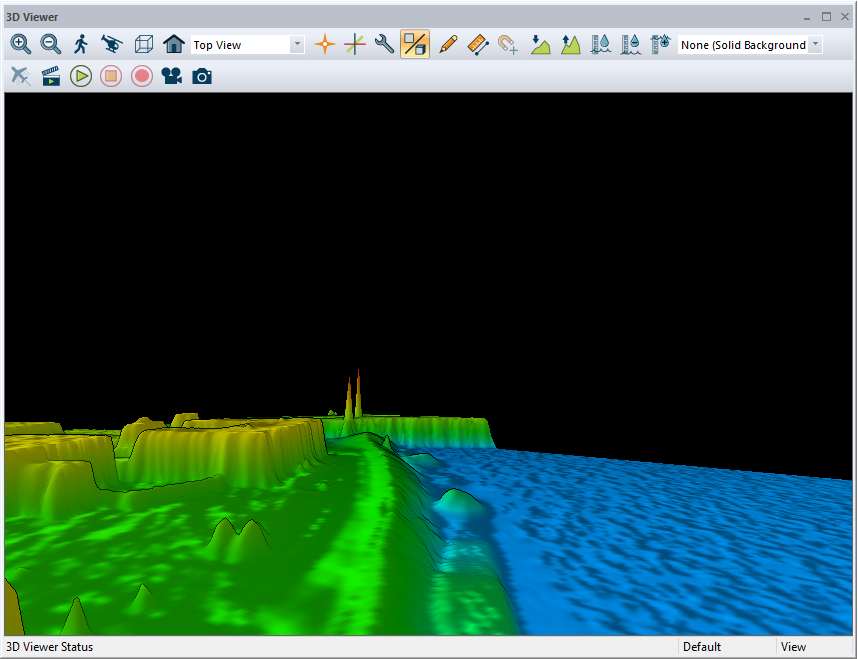Start recording with the red circle button

click(142, 76)
